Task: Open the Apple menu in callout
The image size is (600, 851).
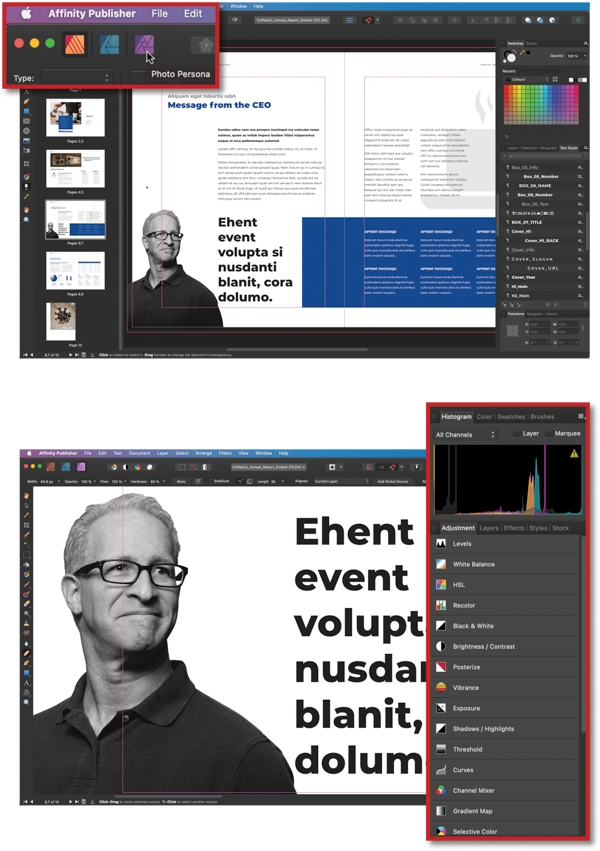Action: pyautogui.click(x=26, y=14)
